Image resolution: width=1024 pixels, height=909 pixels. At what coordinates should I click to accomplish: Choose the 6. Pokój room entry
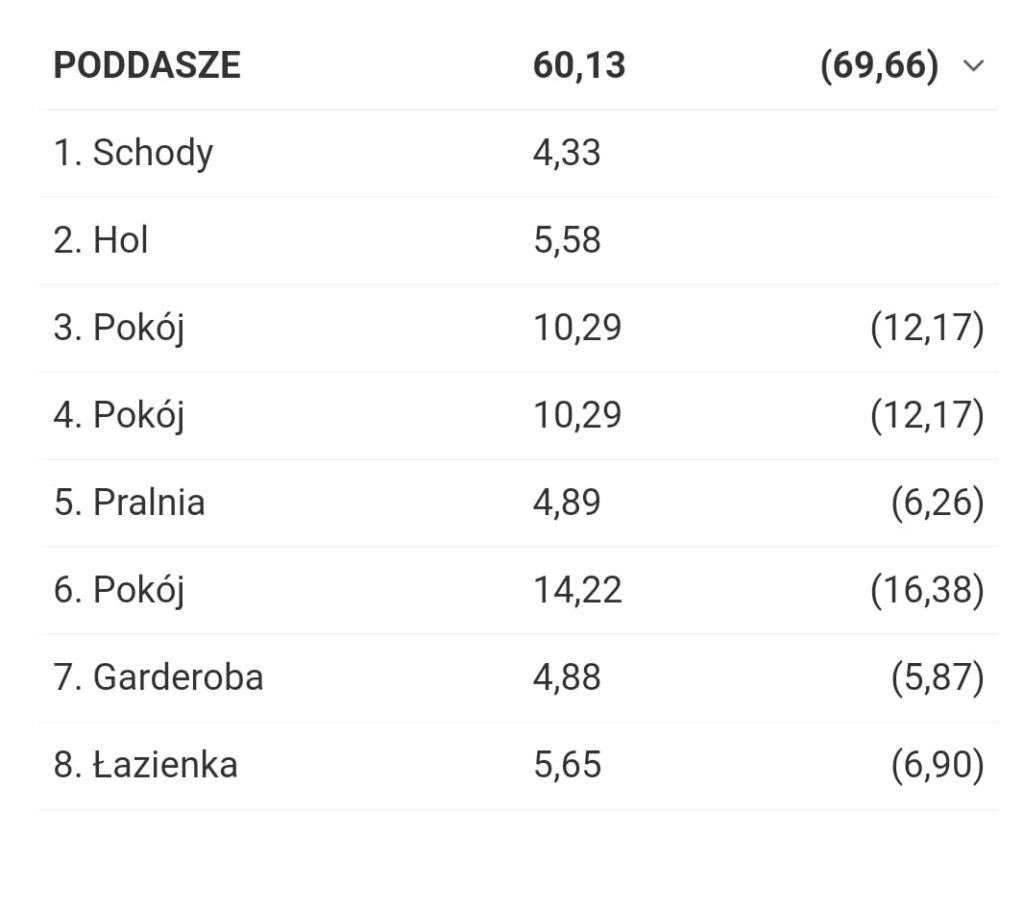point(119,590)
